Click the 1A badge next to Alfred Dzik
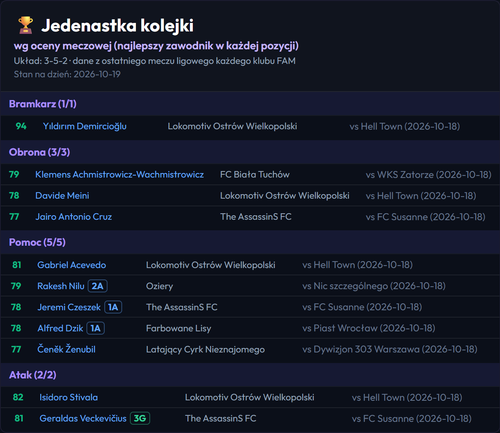This screenshot has height=433, width=500. click(95, 328)
